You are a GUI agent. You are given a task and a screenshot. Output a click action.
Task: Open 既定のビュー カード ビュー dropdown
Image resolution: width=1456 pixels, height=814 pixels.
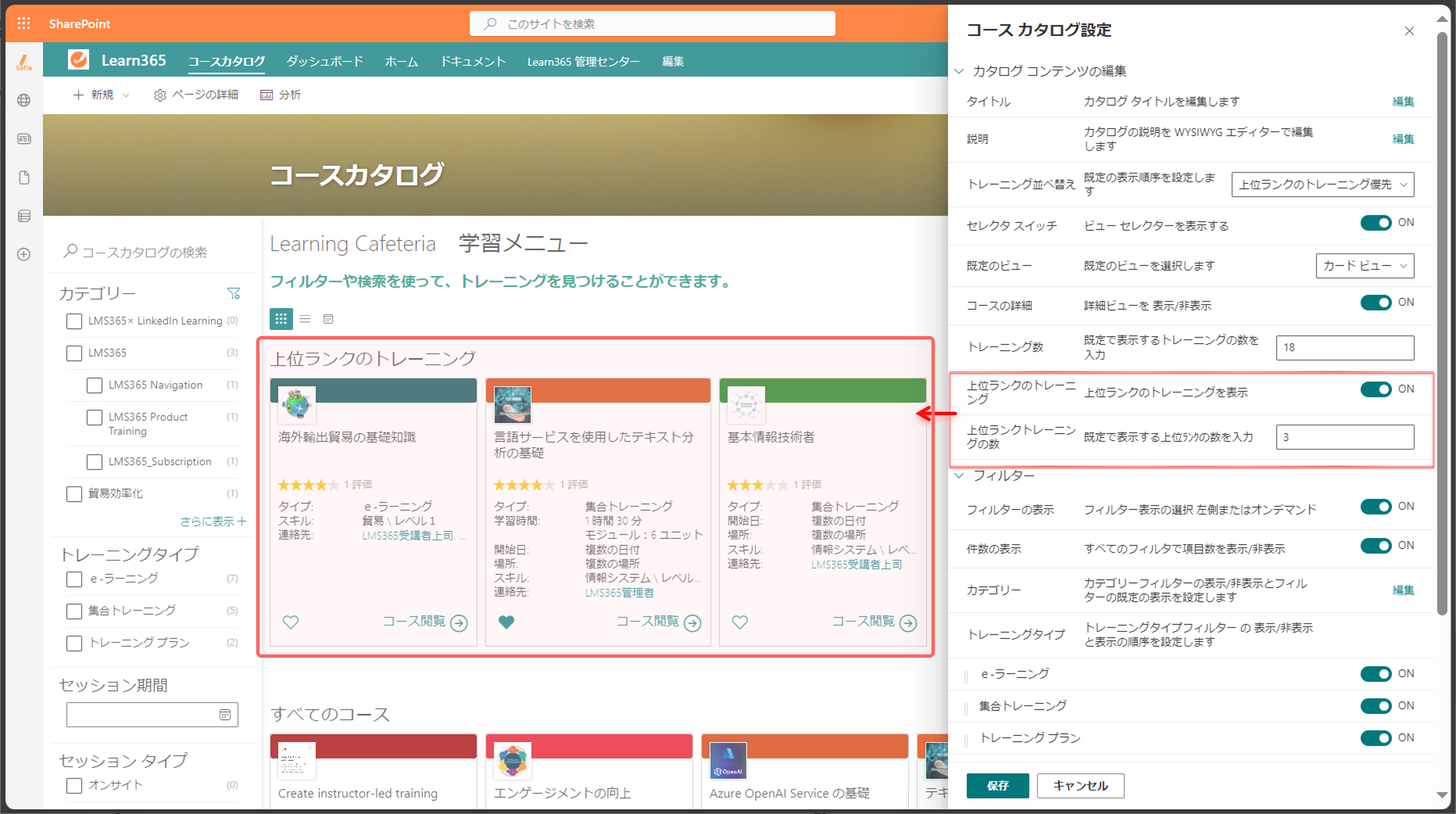tap(1365, 266)
